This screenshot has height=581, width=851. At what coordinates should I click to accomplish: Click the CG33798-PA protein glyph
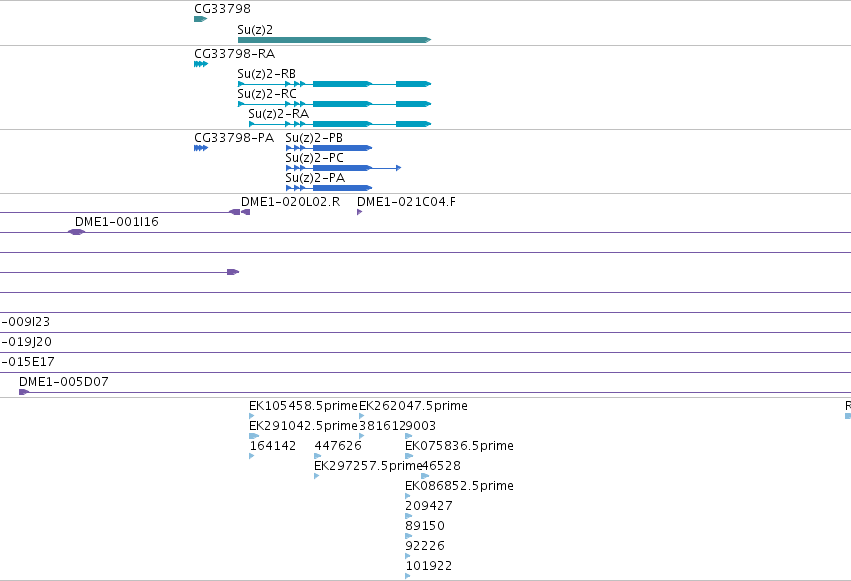201,148
